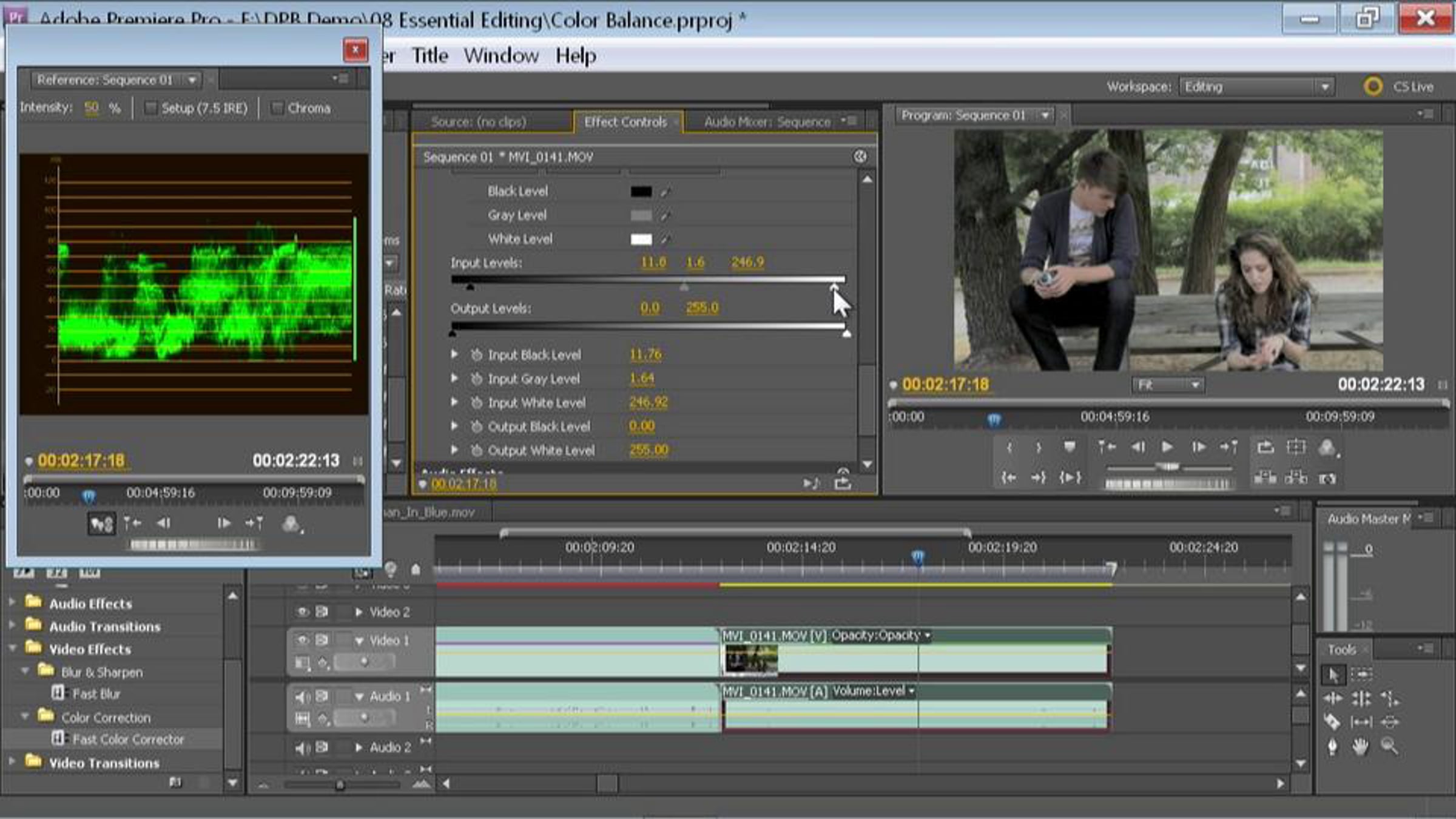Enable the Chroma checkbox
The width and height of the screenshot is (1456, 819).
click(277, 109)
